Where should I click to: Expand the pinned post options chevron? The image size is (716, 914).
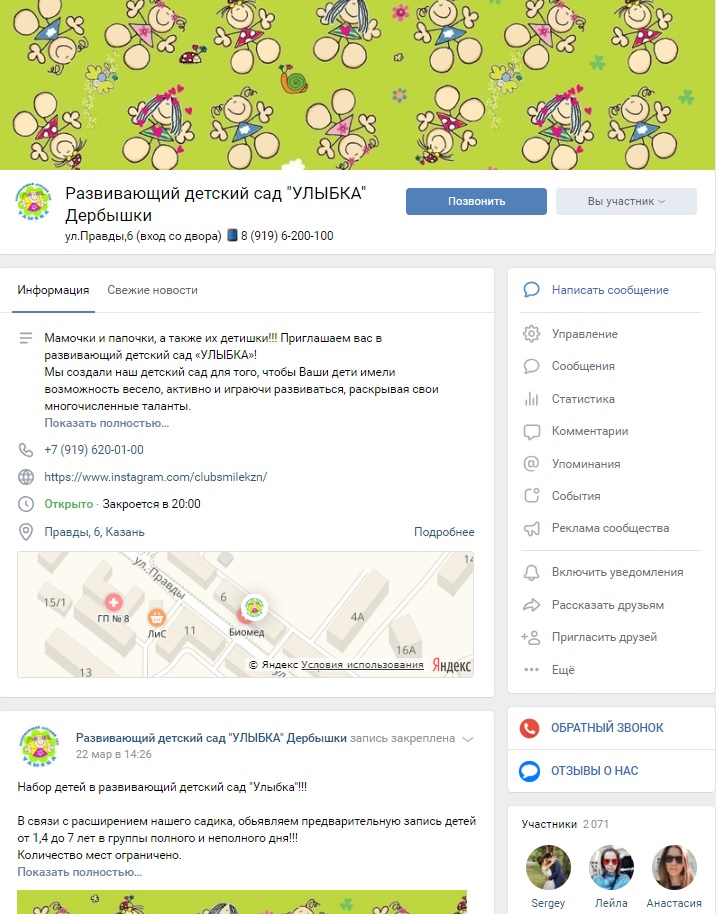pos(468,739)
